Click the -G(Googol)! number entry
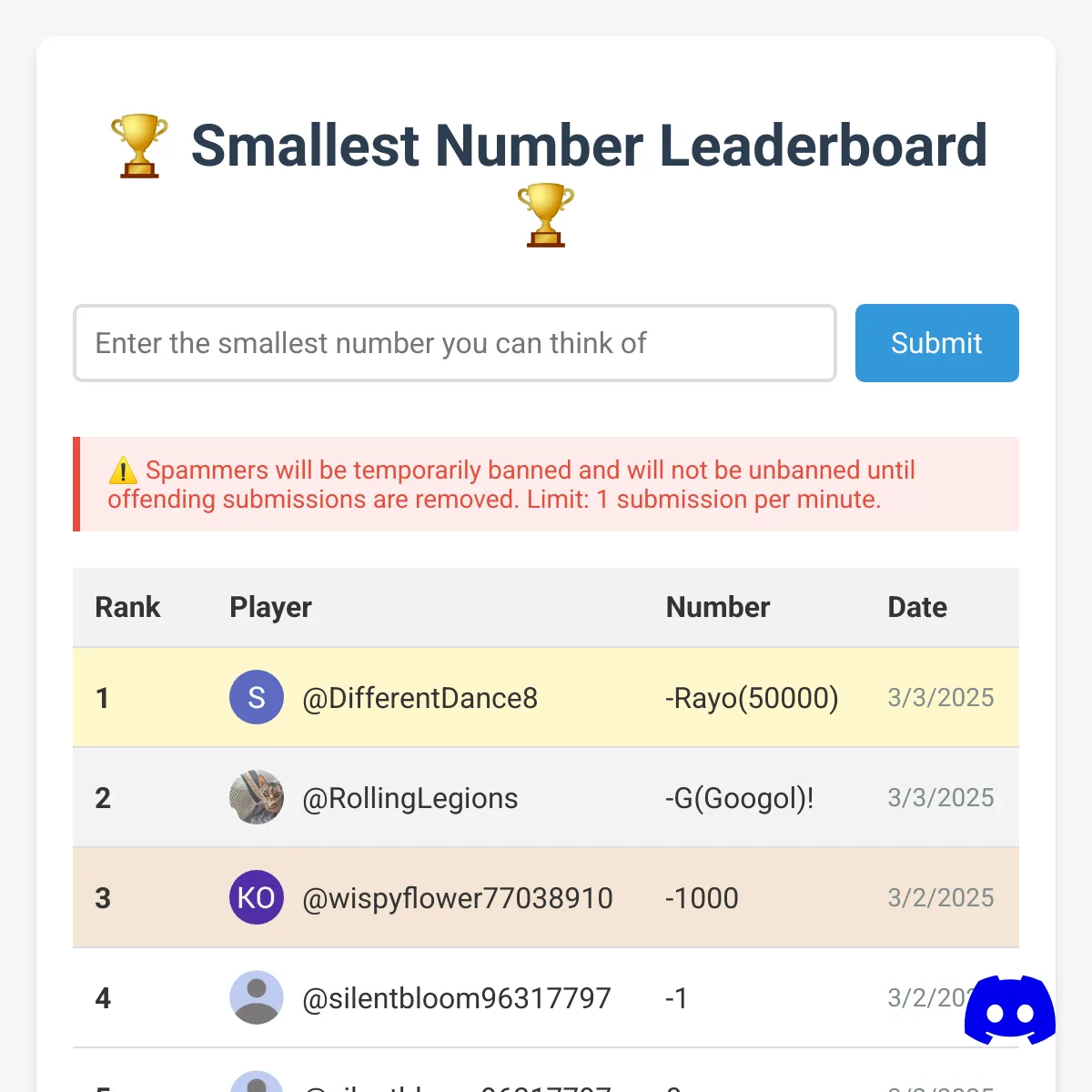Image resolution: width=1092 pixels, height=1092 pixels. (740, 798)
